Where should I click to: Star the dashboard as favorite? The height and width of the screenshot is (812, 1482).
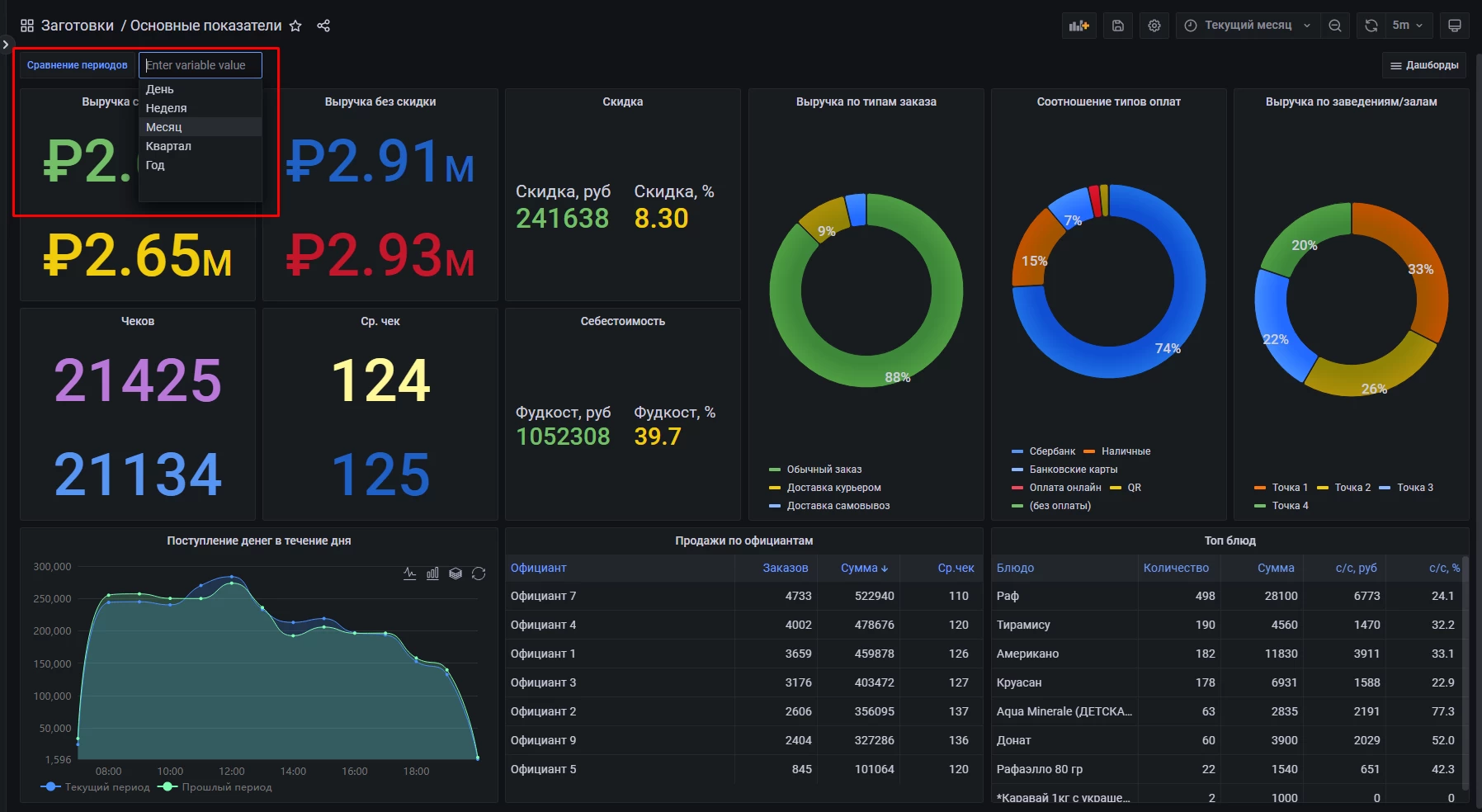(295, 26)
